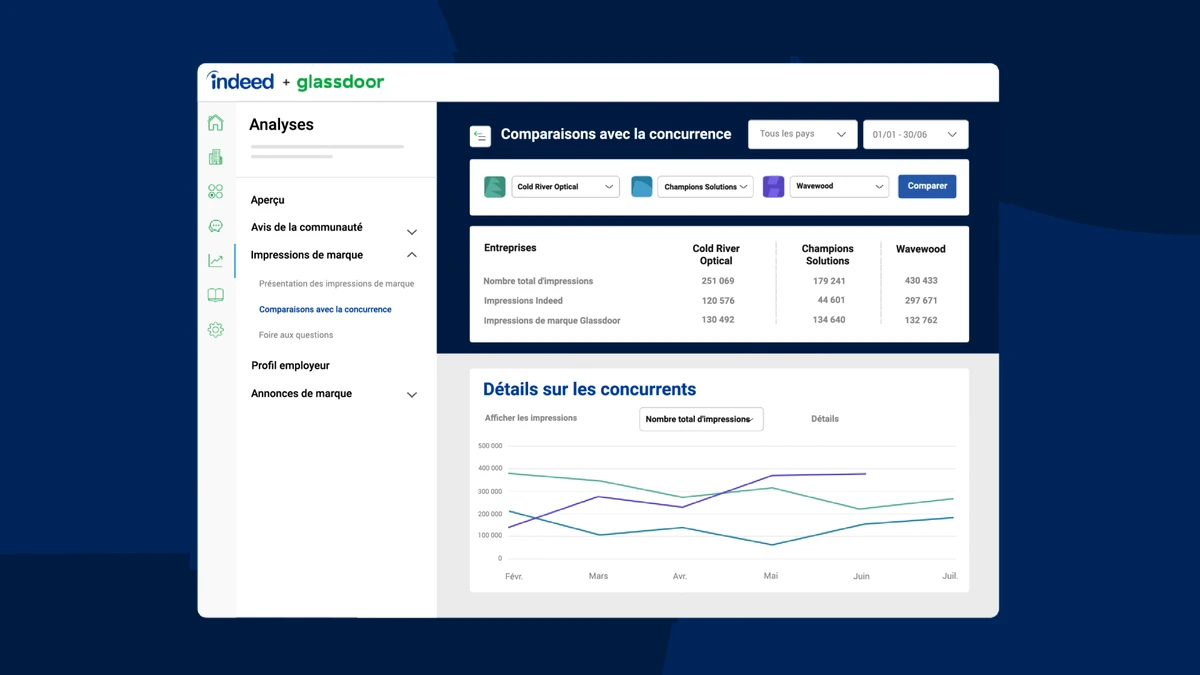1200x675 pixels.
Task: Click the value 297 671
Action: (x=921, y=301)
